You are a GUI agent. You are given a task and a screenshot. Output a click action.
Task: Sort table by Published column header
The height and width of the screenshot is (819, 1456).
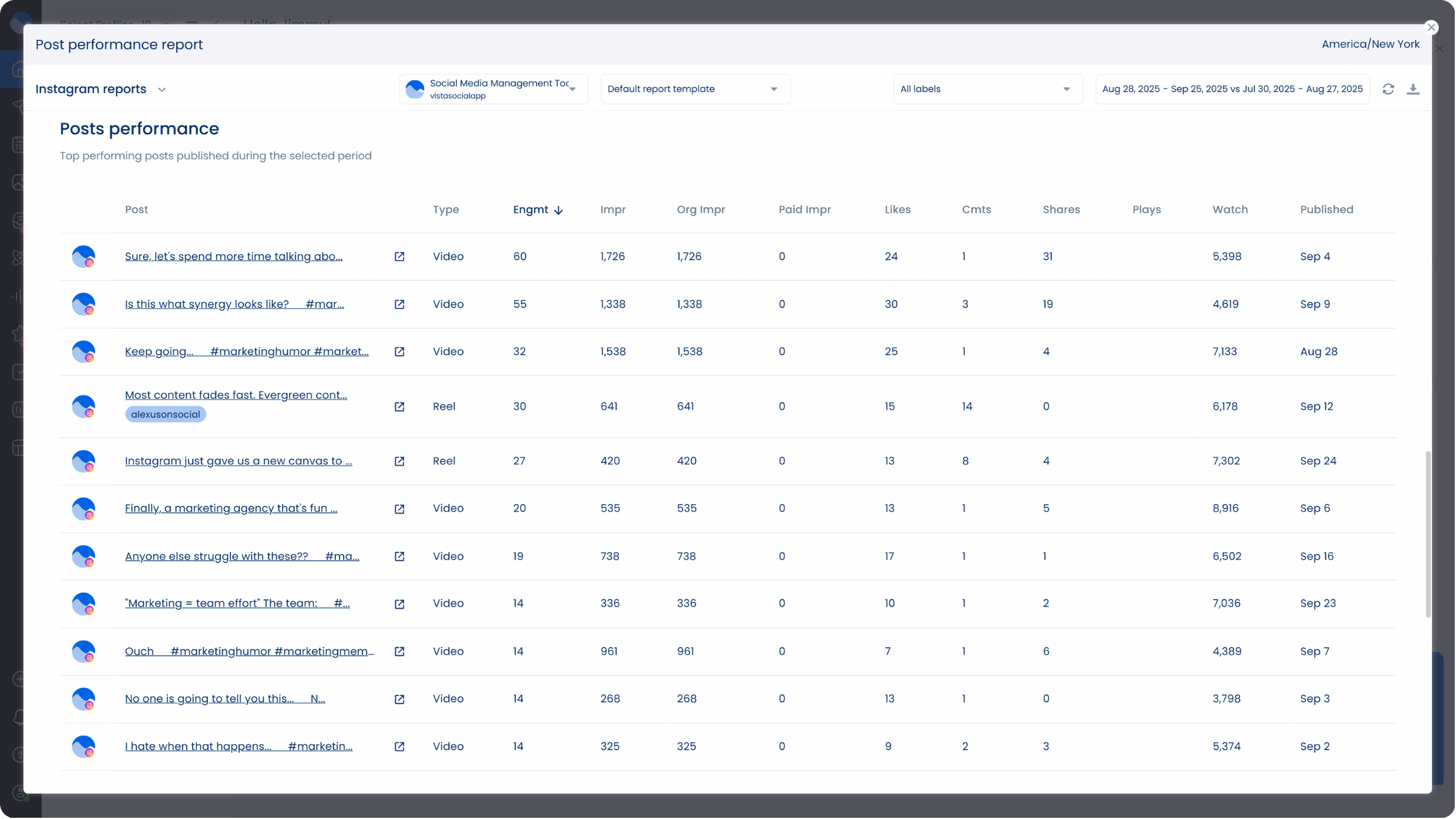[x=1326, y=210]
